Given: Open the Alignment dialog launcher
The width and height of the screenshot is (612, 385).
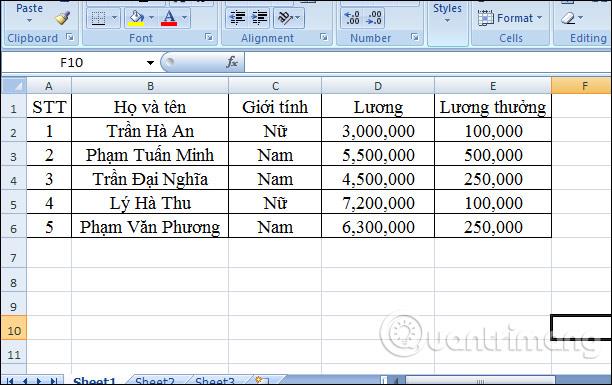Looking at the screenshot, I should point(324,37).
